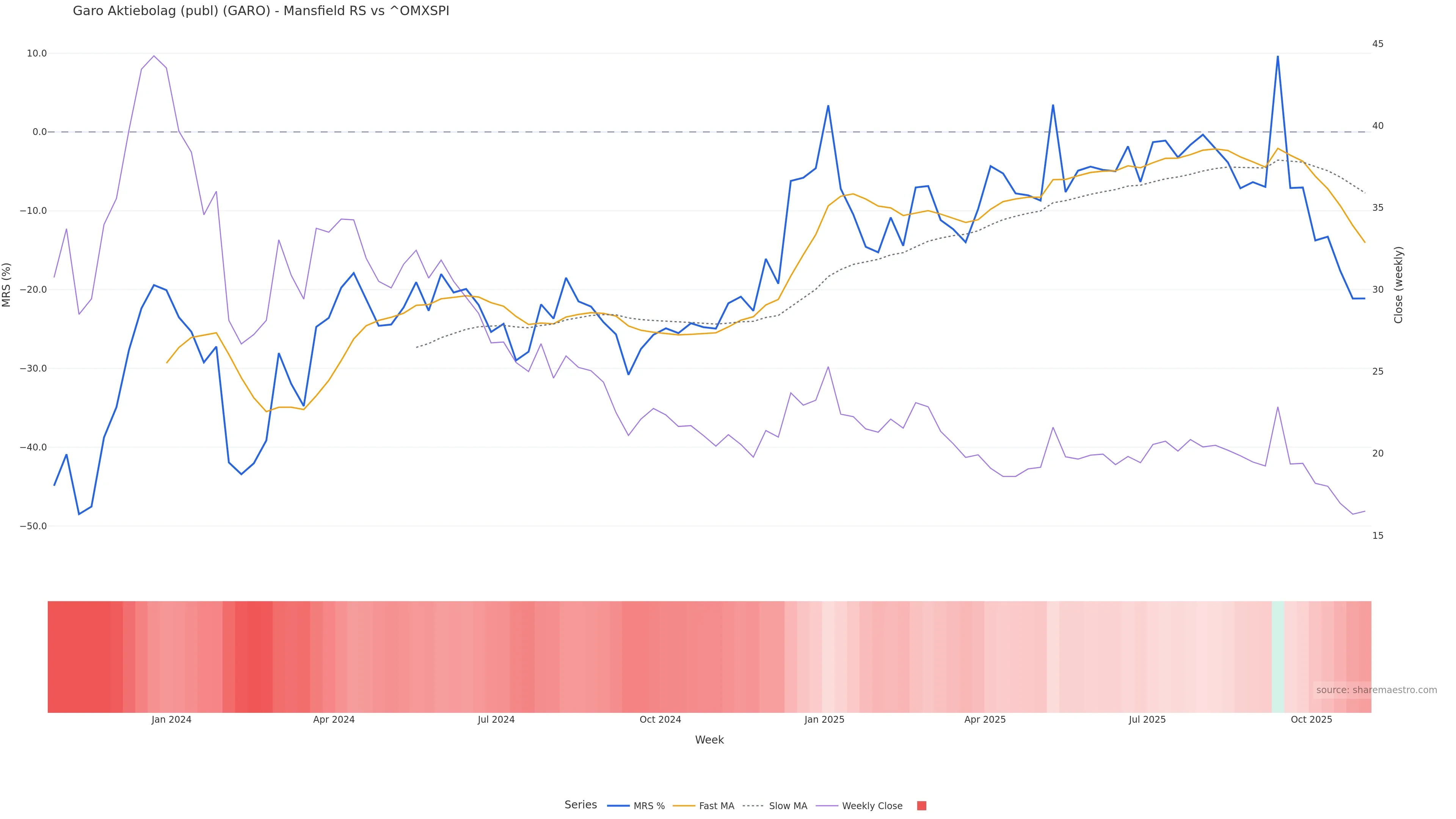Image resolution: width=1456 pixels, height=819 pixels.
Task: Click the Garo Aktiebolag chart title
Action: (261, 11)
